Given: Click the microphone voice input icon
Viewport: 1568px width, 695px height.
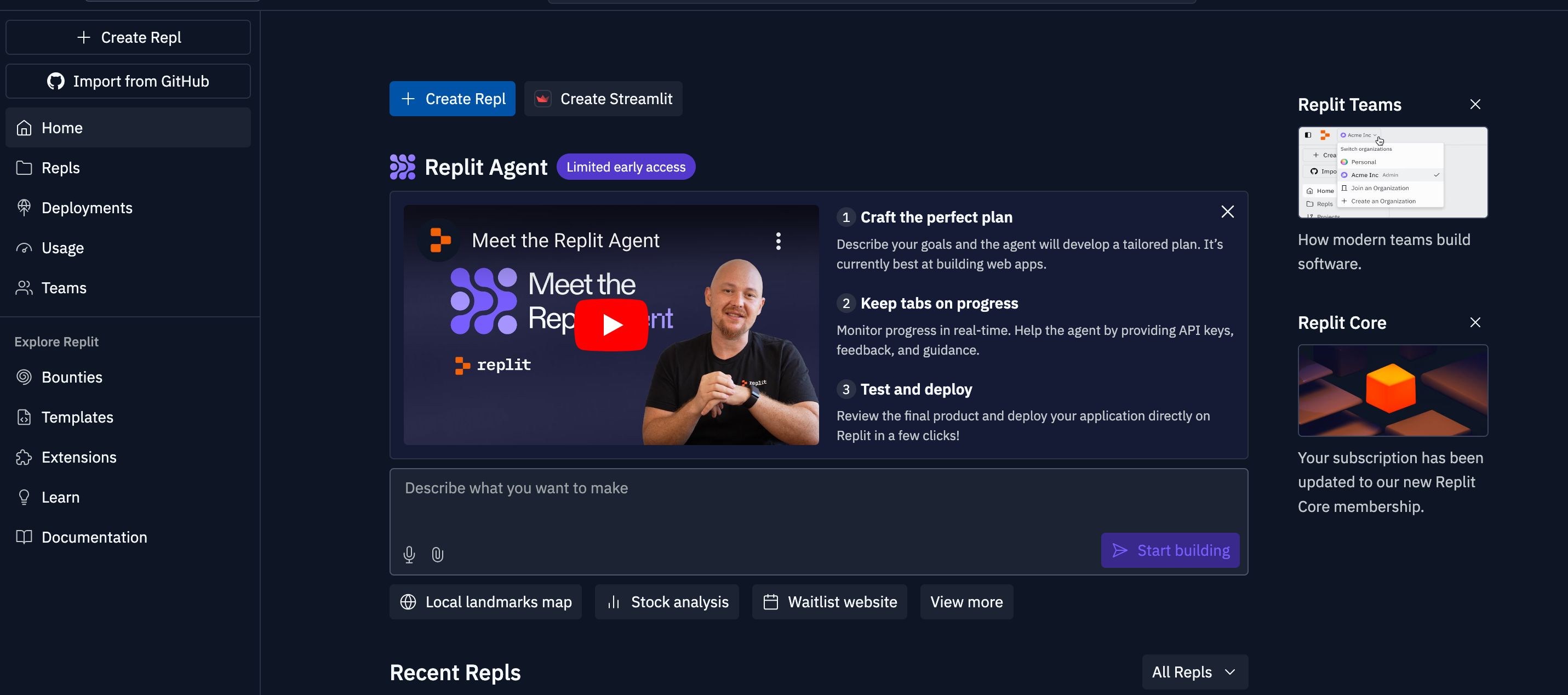Looking at the screenshot, I should [409, 554].
